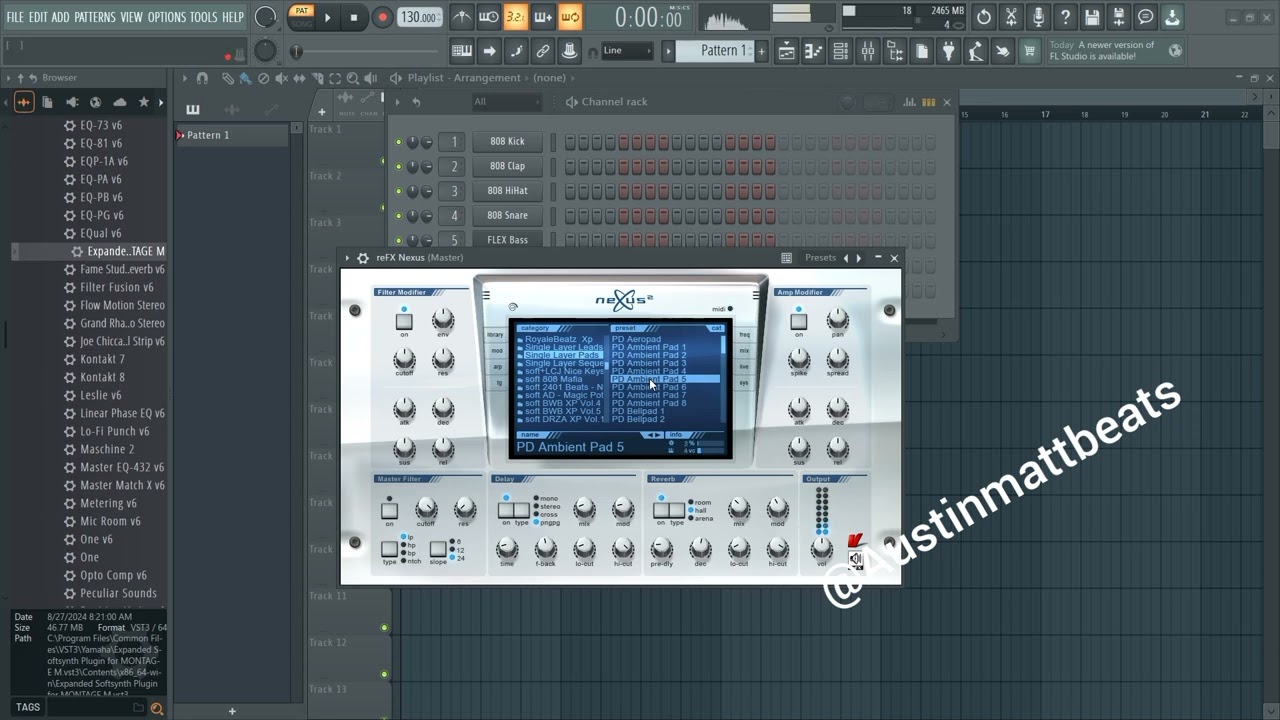Click the export download icon in toolbar
The image size is (1280, 720).
(x=1172, y=17)
